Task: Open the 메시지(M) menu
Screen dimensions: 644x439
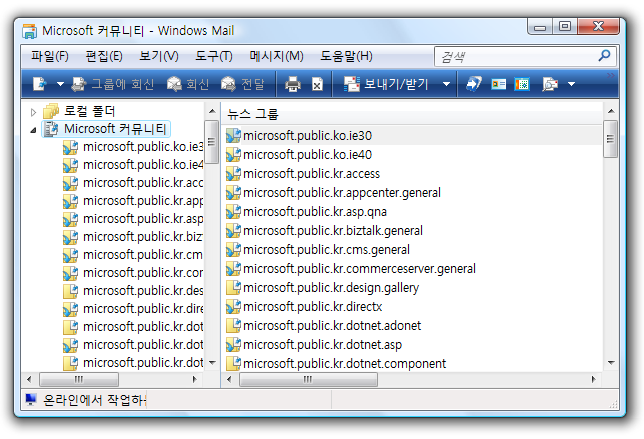Action: [x=276, y=56]
